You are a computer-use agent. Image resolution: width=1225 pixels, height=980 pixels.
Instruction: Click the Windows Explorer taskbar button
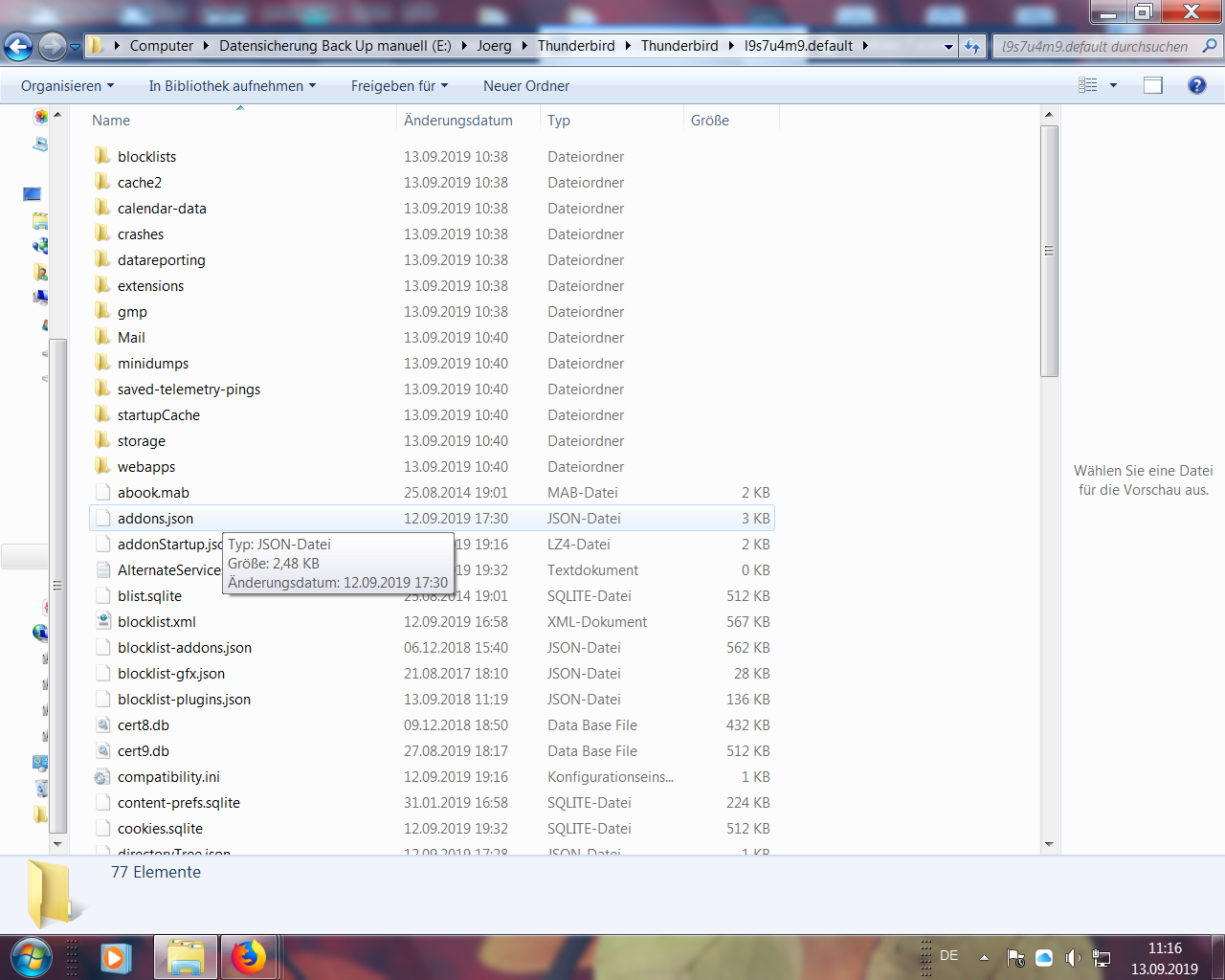(187, 957)
